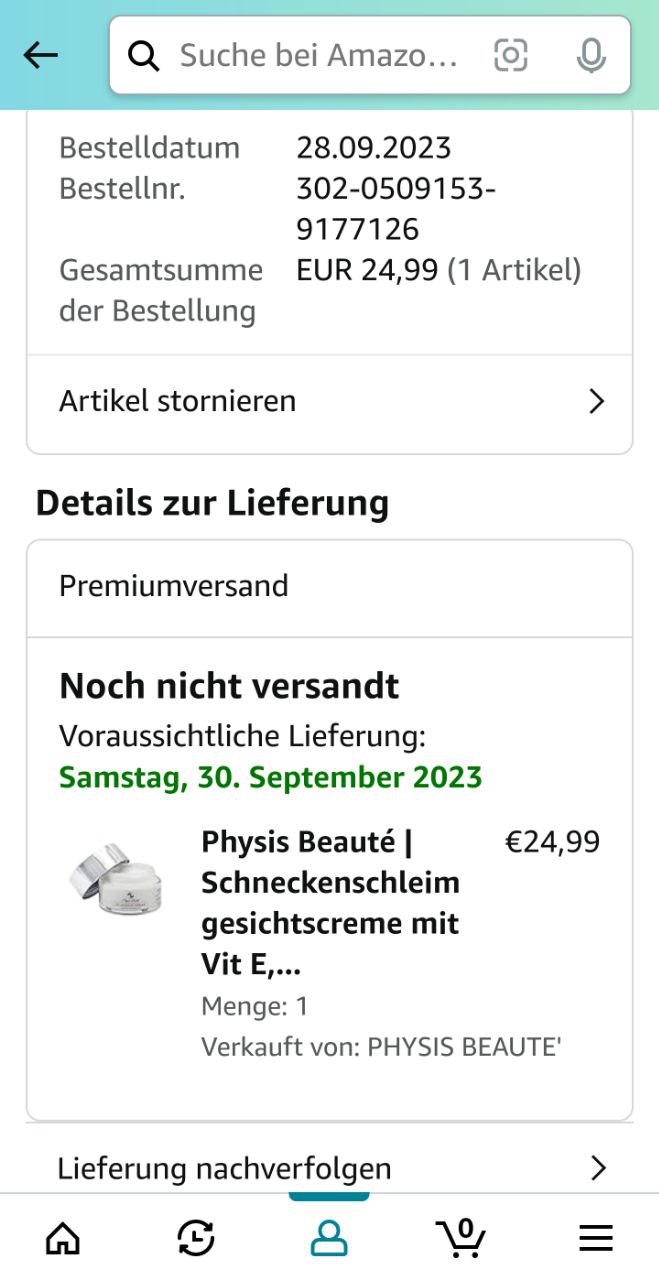Open the shopping cart
This screenshot has width=659, height=1280.
click(461, 1238)
